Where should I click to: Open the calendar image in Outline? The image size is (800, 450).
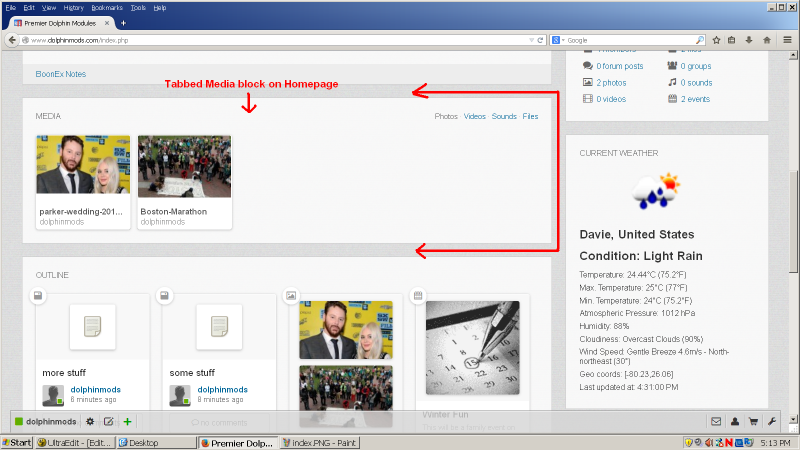point(472,348)
